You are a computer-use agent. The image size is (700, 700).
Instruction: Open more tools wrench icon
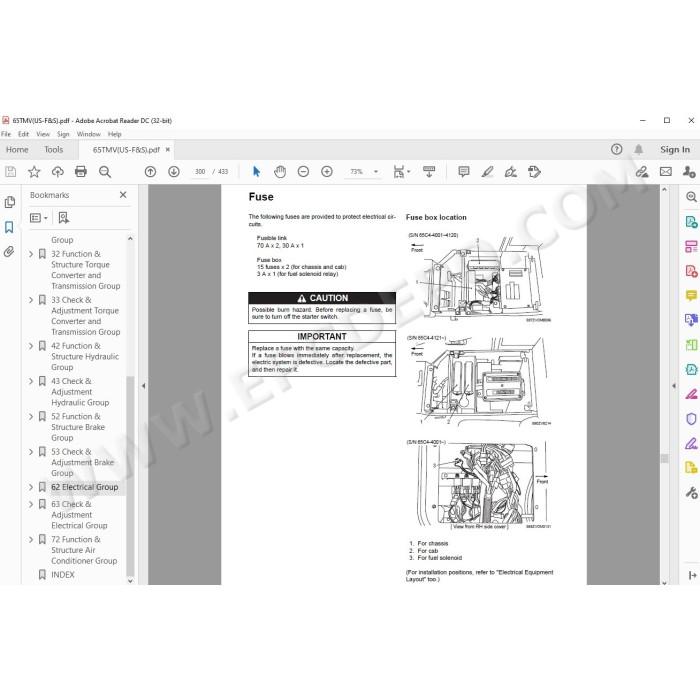point(691,492)
